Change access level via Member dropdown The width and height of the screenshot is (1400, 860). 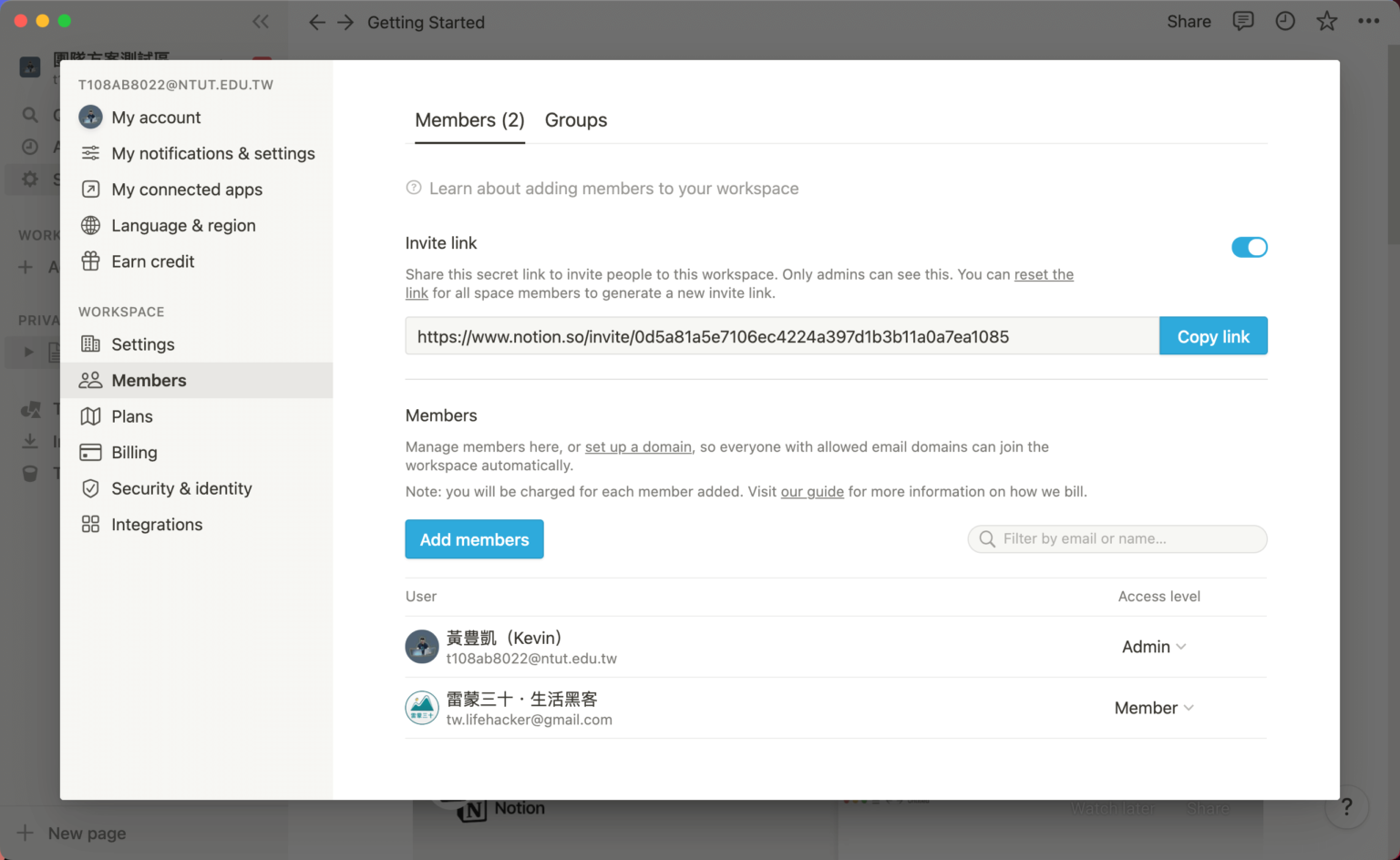pyautogui.click(x=1153, y=707)
